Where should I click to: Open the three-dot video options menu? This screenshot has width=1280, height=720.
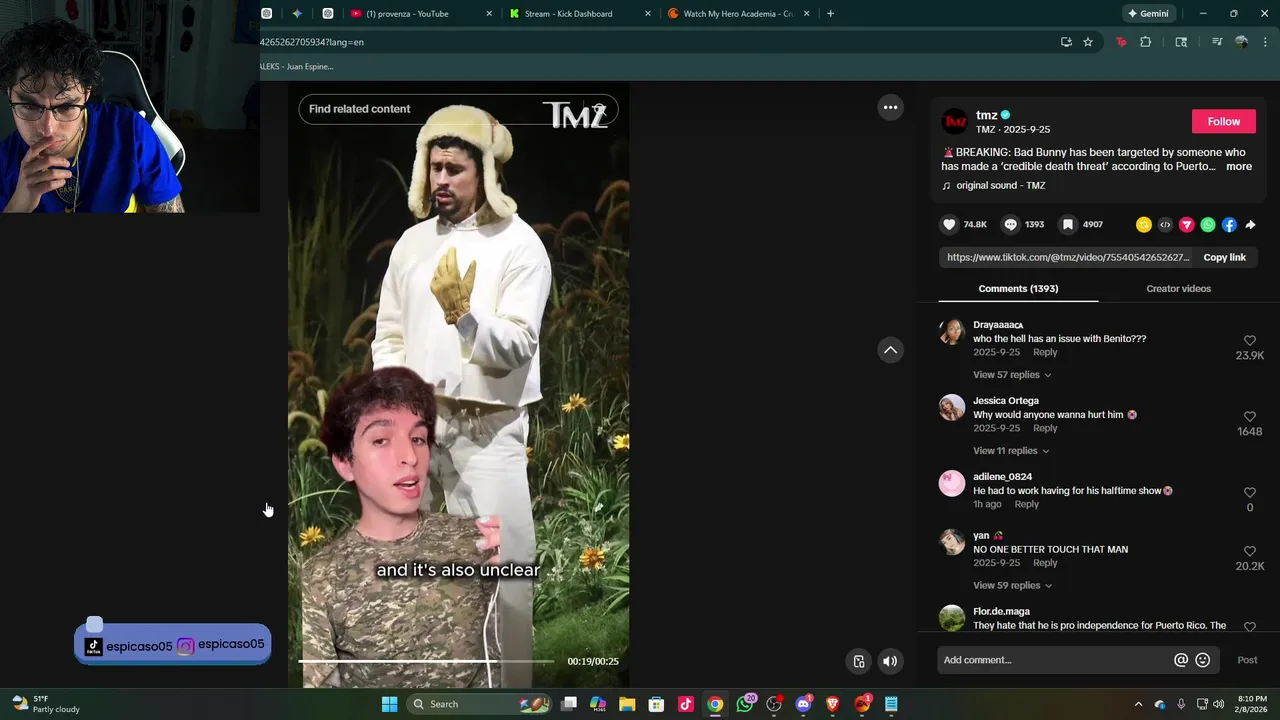tap(890, 107)
